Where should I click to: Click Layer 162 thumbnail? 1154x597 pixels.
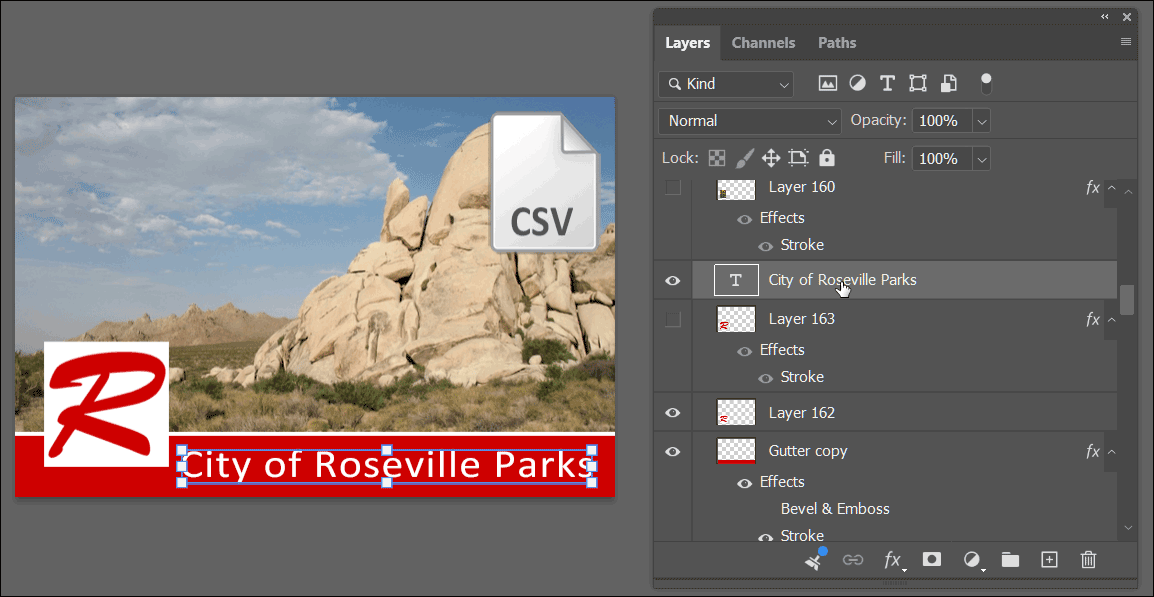click(736, 412)
